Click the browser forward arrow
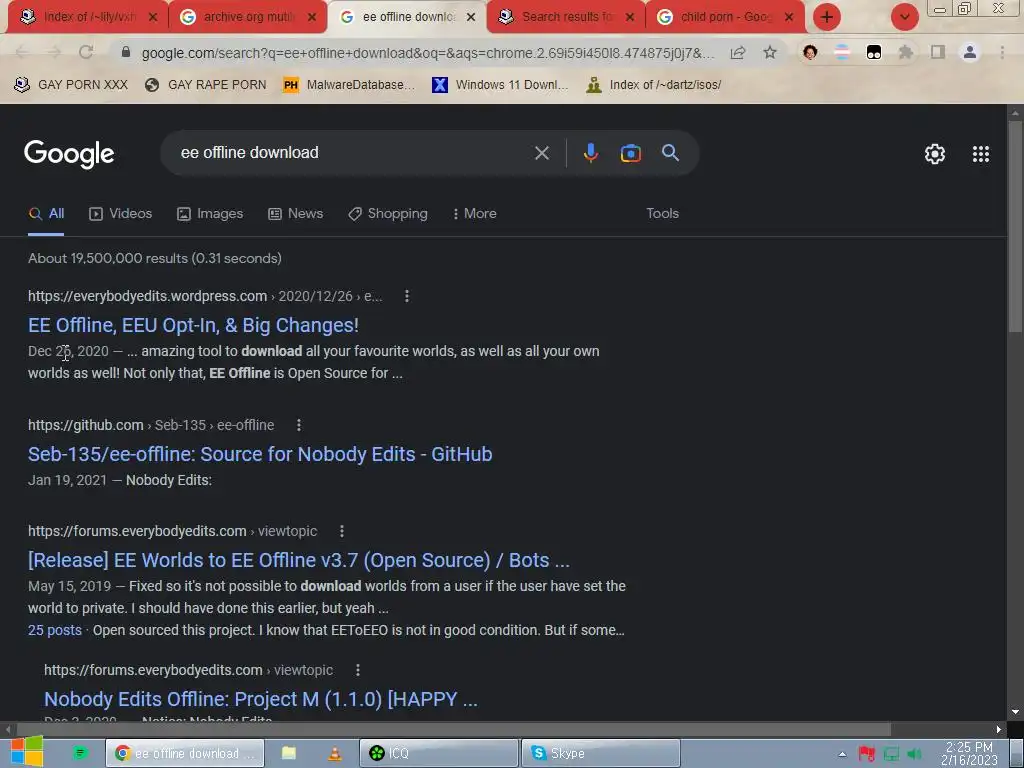1024x768 pixels. click(54, 52)
